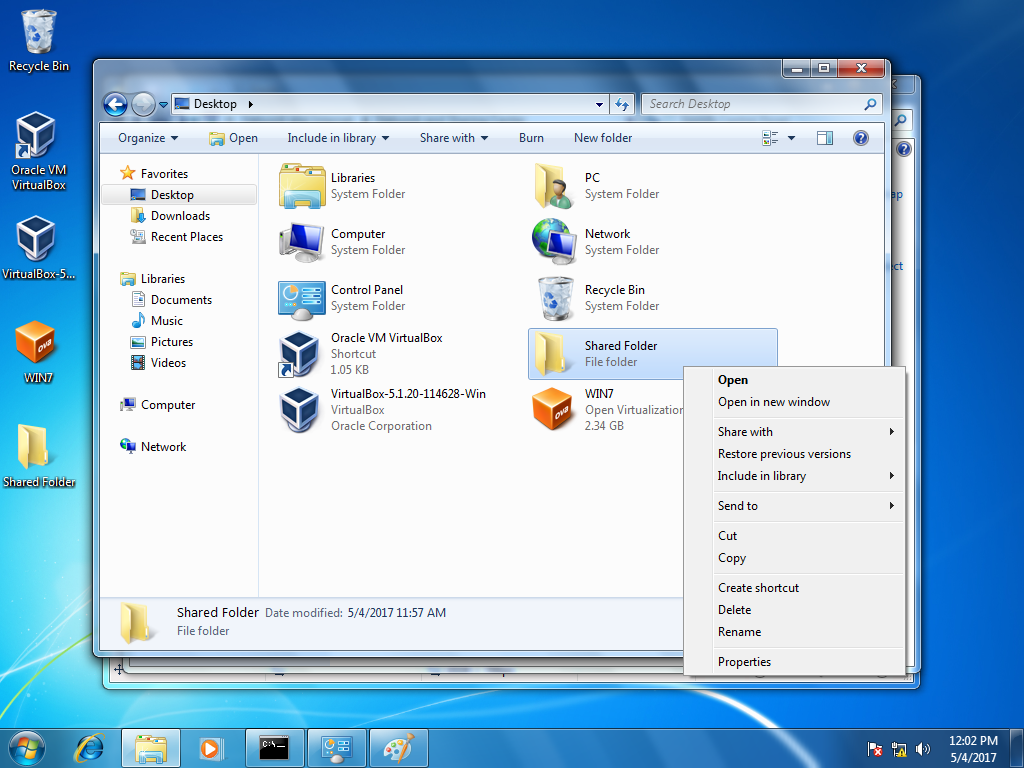
Task: Click the New folder button
Action: point(603,138)
